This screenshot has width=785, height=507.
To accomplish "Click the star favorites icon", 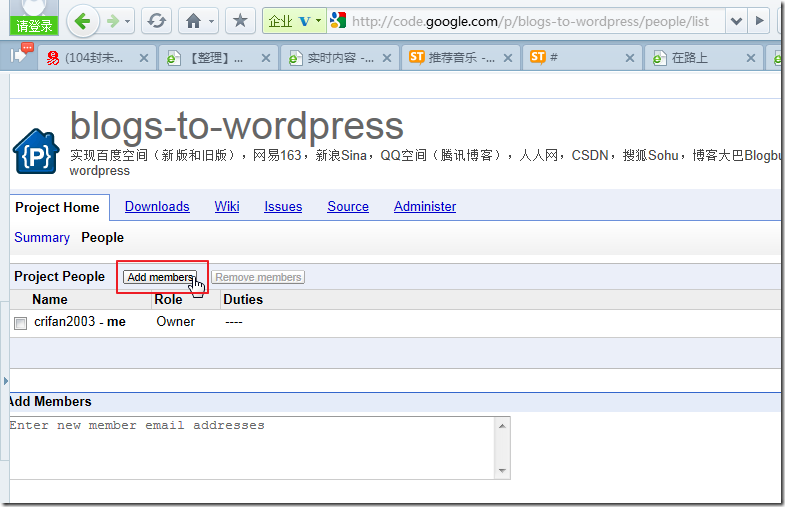I will [x=240, y=21].
